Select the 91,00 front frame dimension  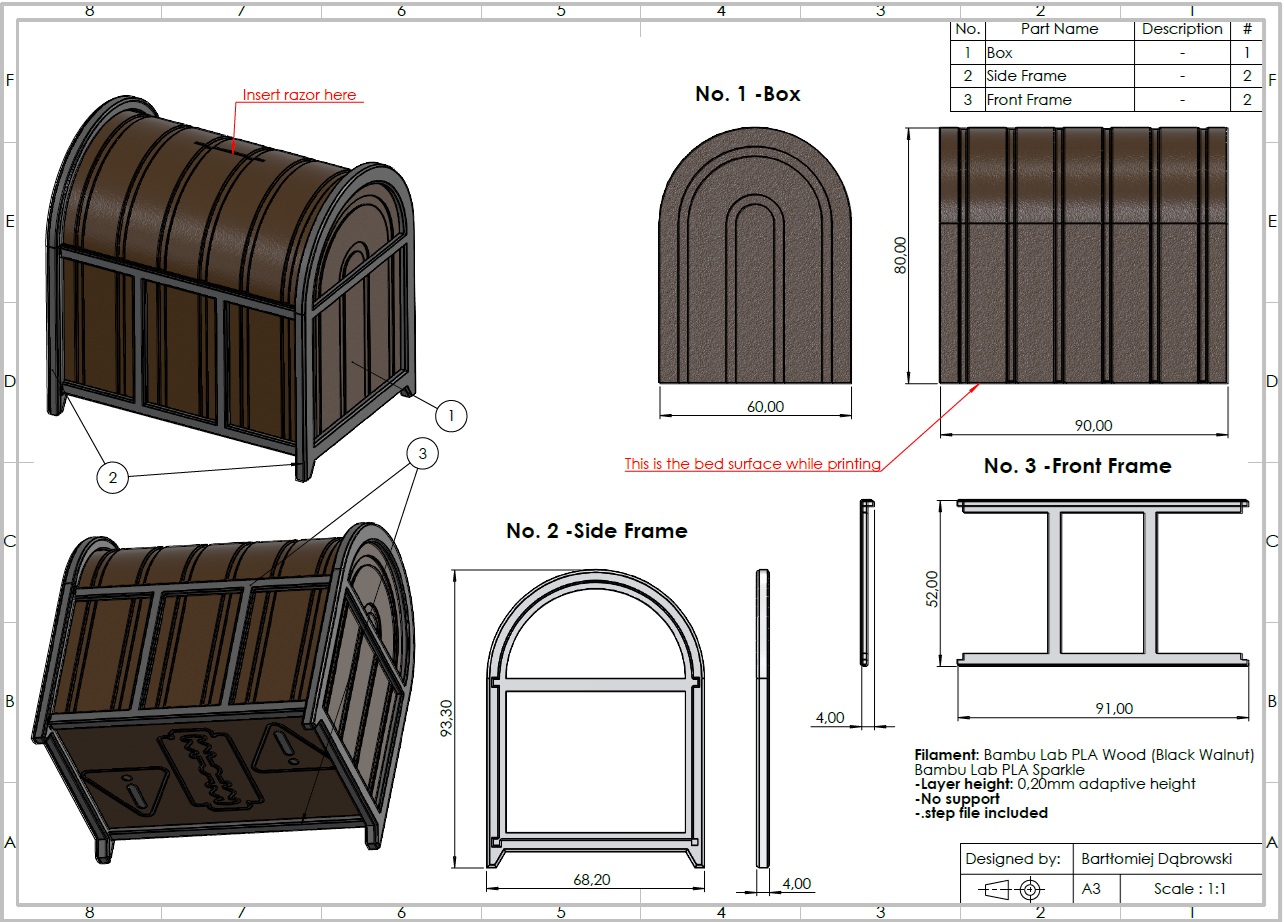(1114, 708)
